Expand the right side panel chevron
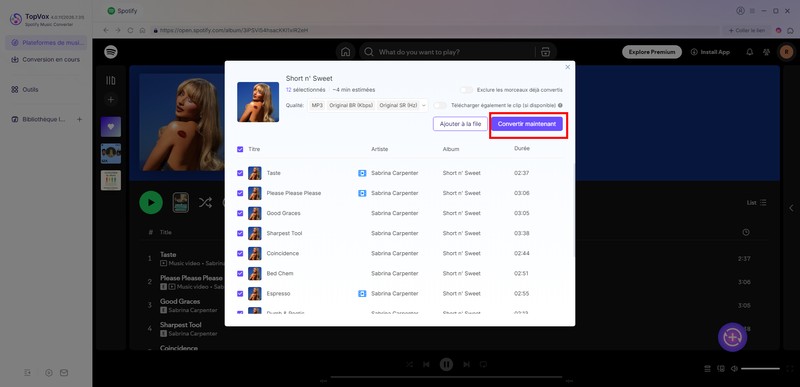 791,208
